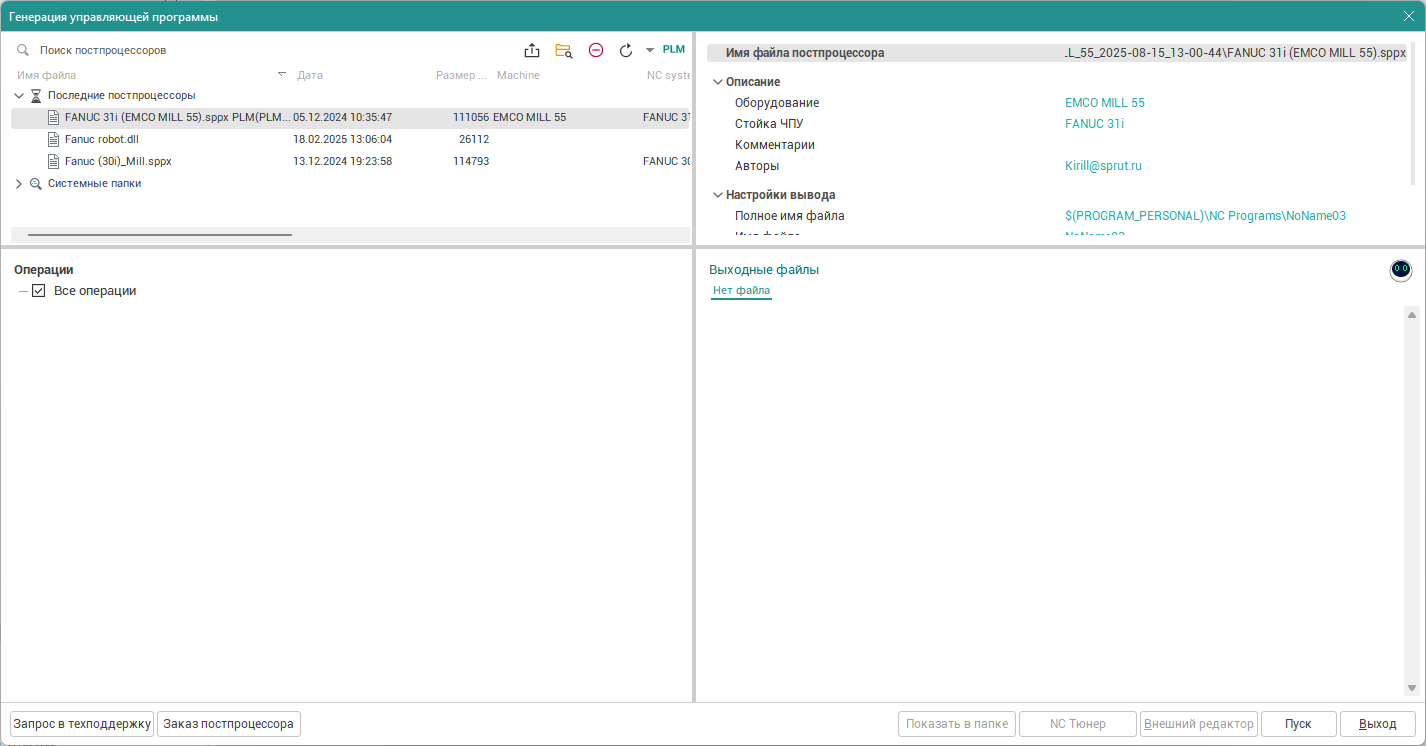Expand the 'Системные папки' node
1426x746 pixels.
point(19,184)
